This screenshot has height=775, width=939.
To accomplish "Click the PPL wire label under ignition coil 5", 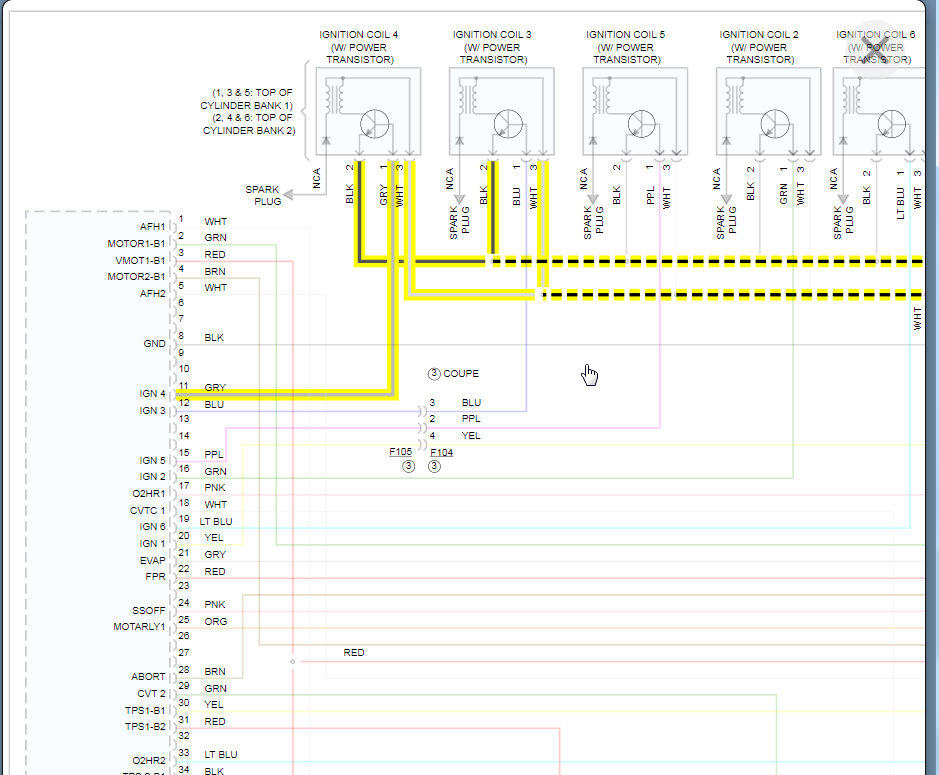I will coord(650,196).
